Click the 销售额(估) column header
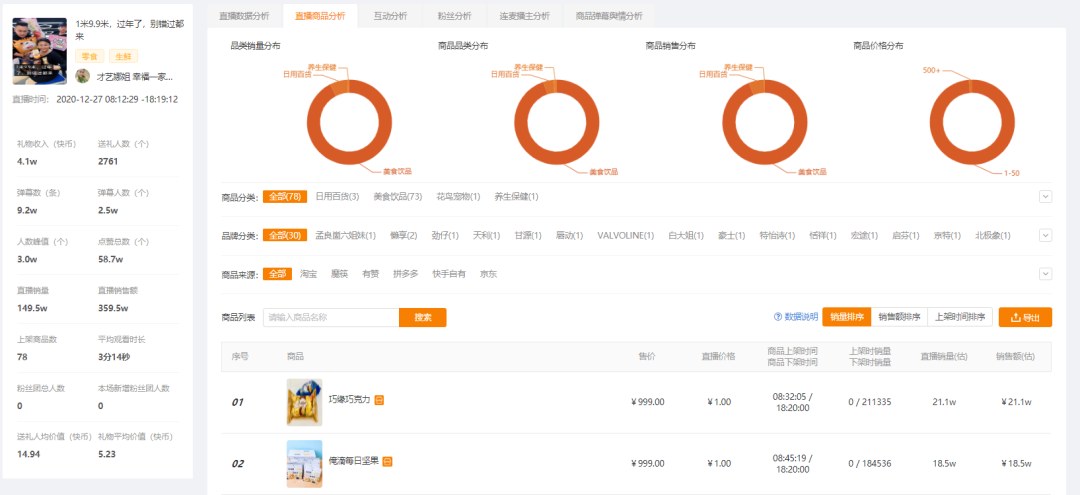Viewport: 1080px width, 495px height. pos(1015,356)
